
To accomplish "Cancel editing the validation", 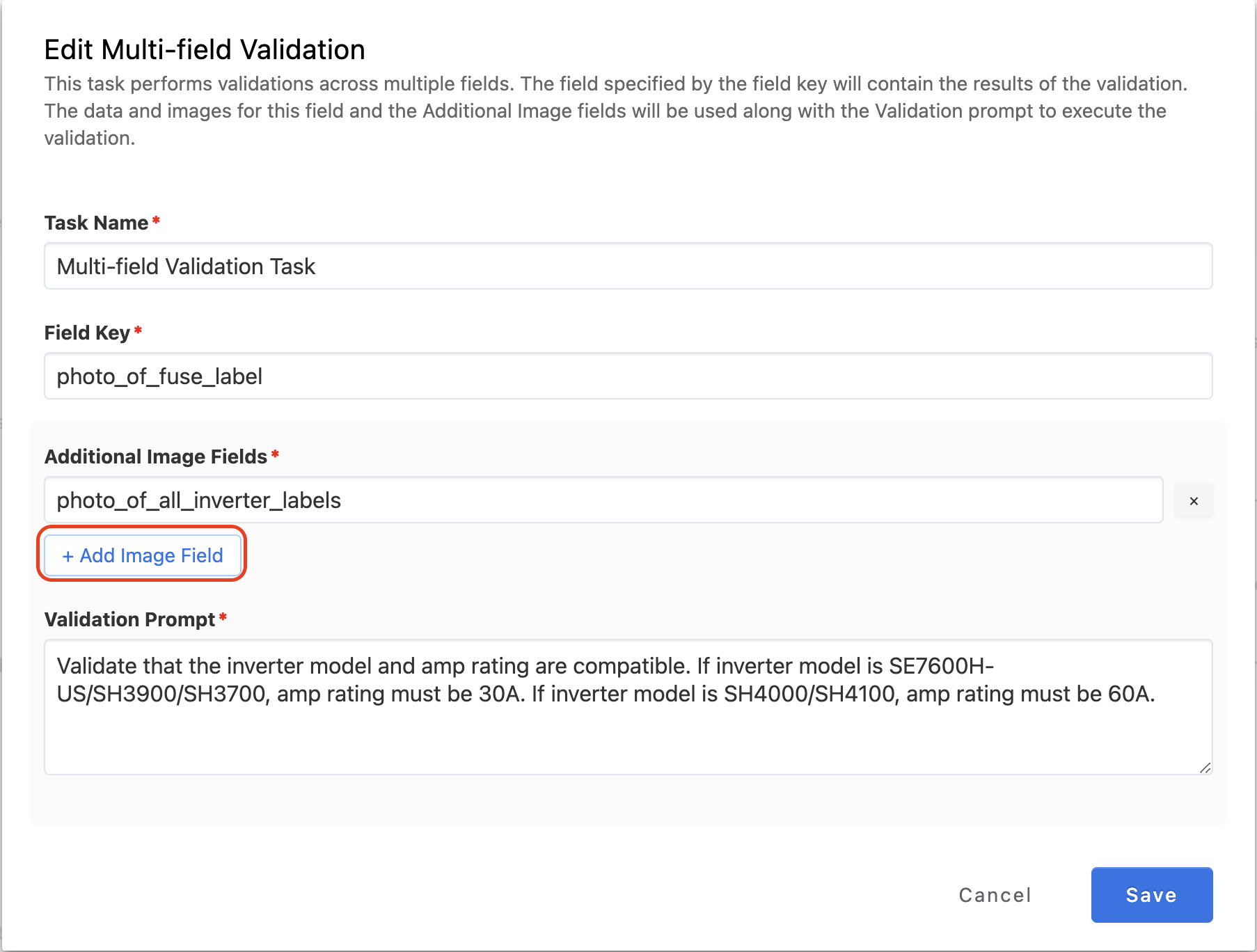I will tap(995, 895).
